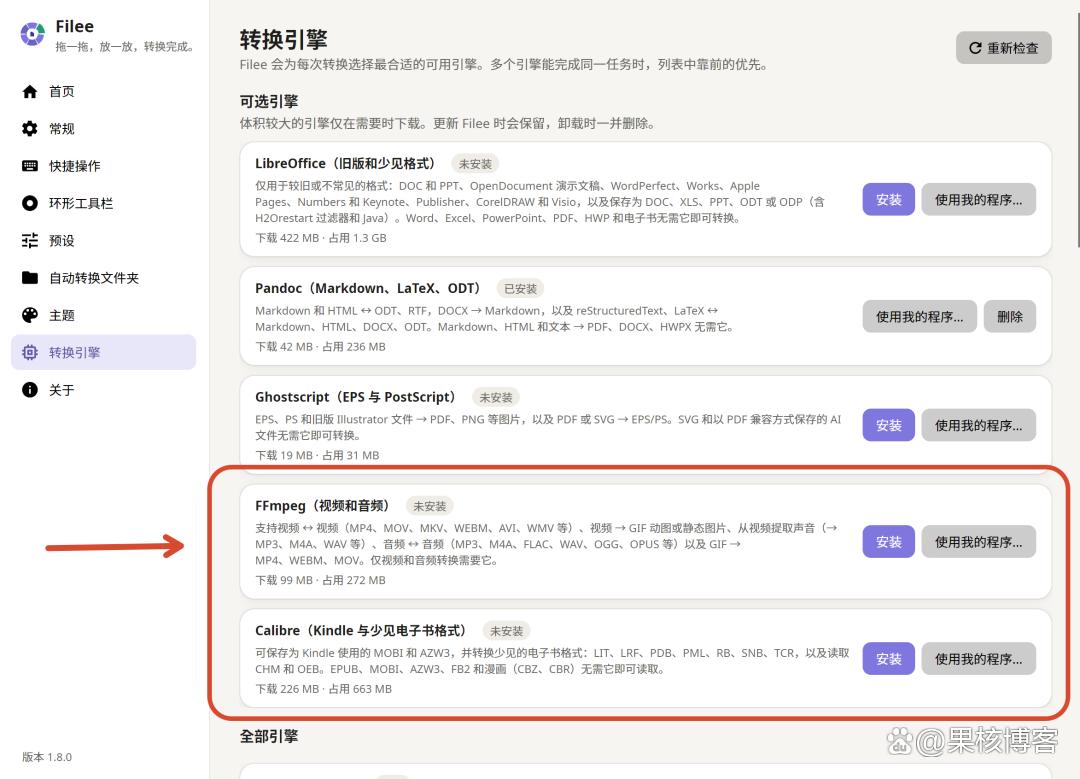Click the gear icon beside 常规
Viewport: 1080px width, 779px height.
(x=30, y=129)
